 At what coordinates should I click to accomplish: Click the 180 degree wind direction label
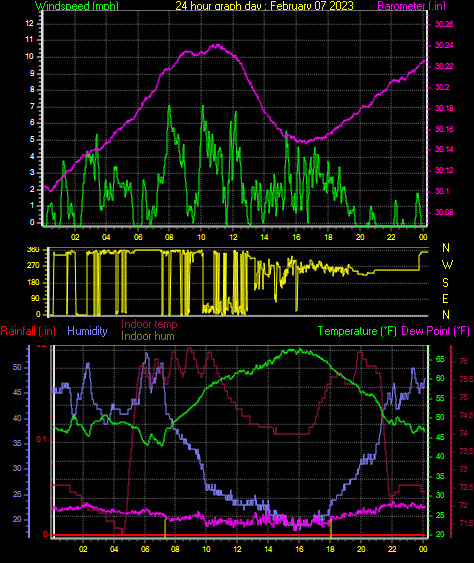coord(33,283)
